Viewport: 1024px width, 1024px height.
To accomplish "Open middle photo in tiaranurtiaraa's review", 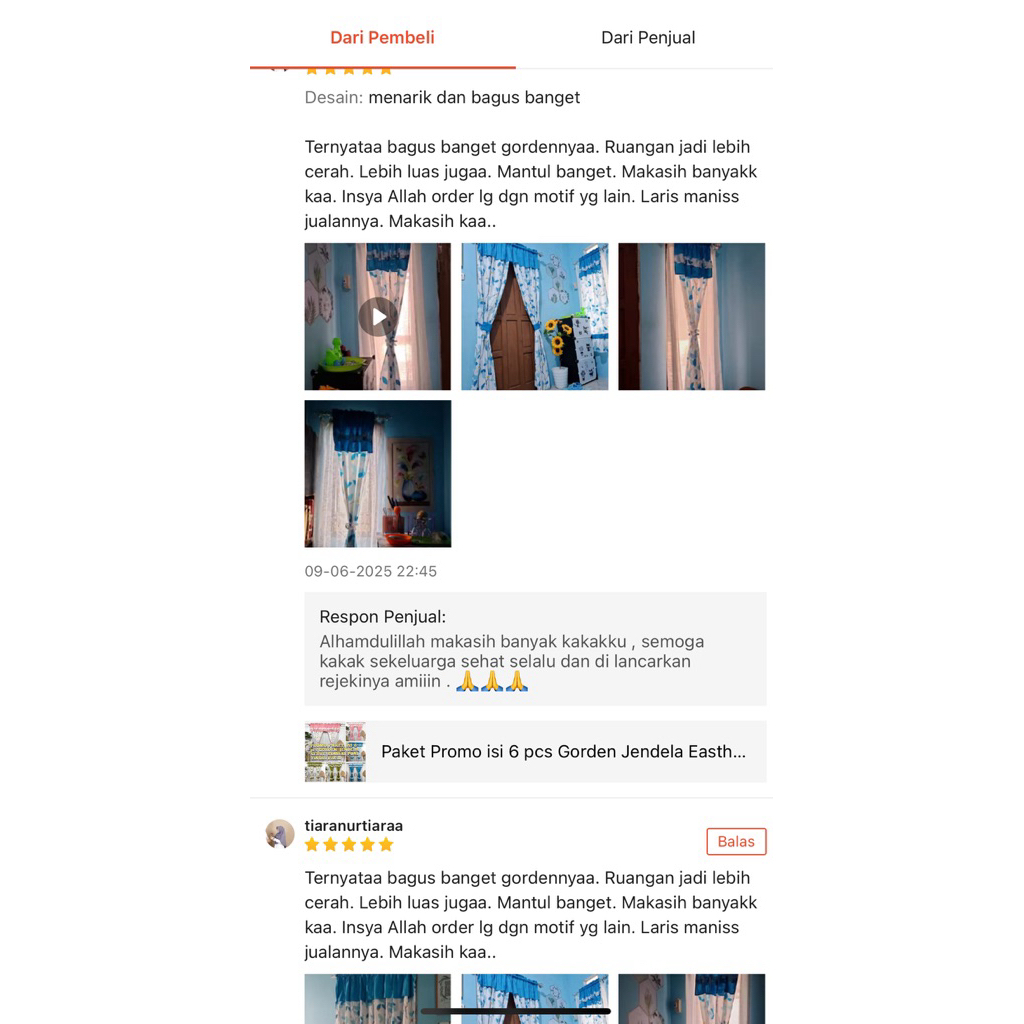I will (534, 999).
